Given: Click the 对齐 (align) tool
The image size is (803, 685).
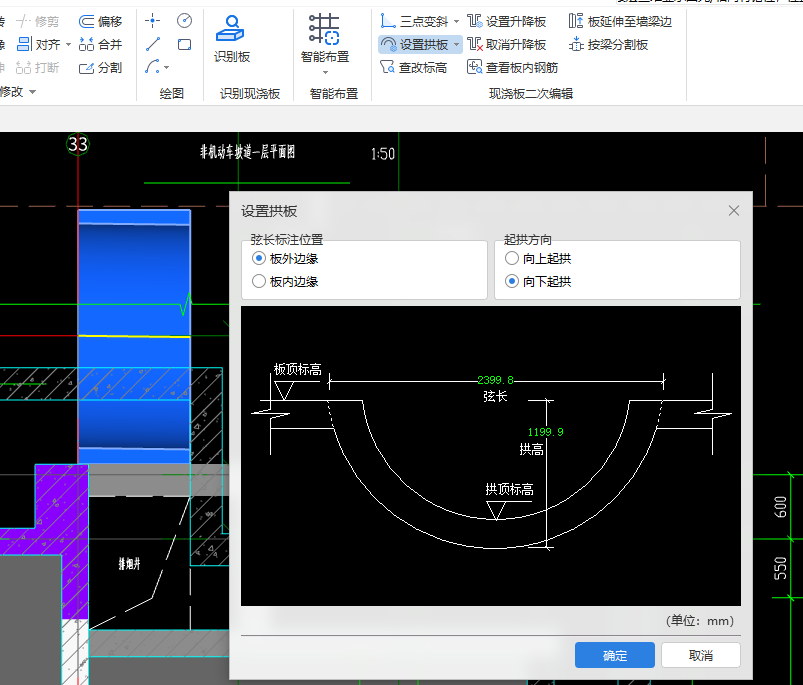Looking at the screenshot, I should (38, 44).
